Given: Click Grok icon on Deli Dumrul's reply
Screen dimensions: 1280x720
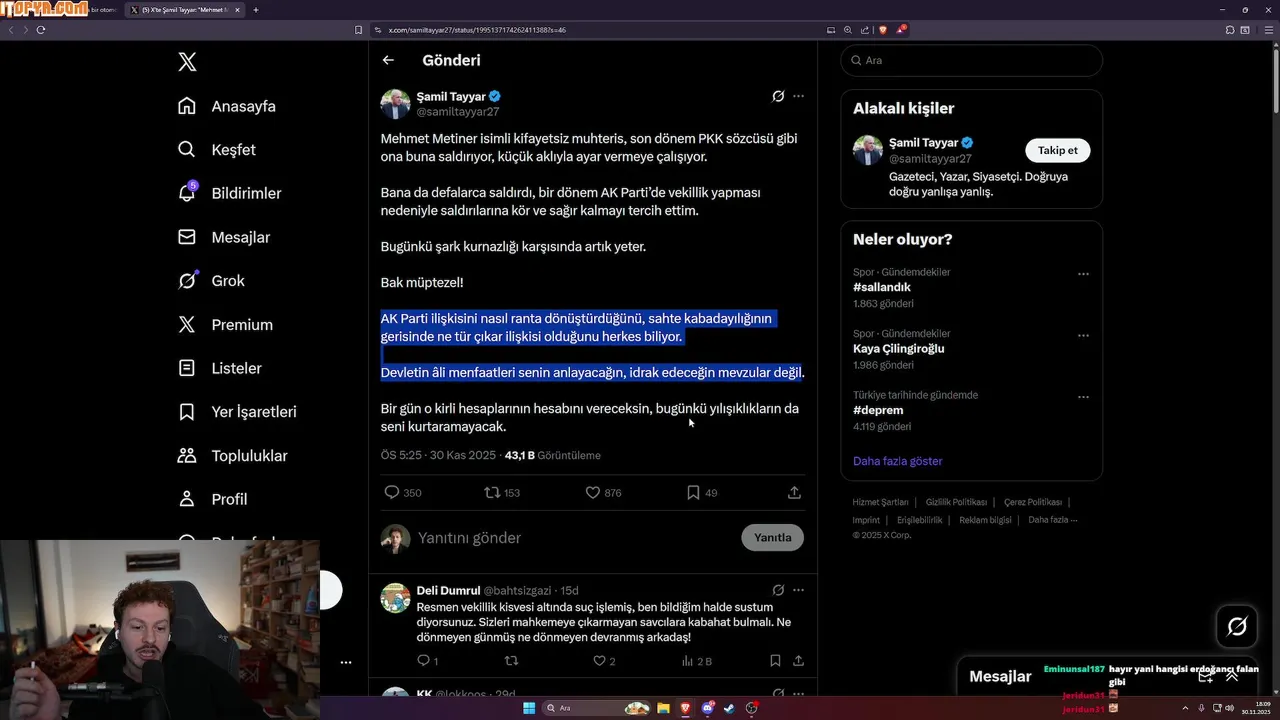Looking at the screenshot, I should pyautogui.click(x=778, y=590).
